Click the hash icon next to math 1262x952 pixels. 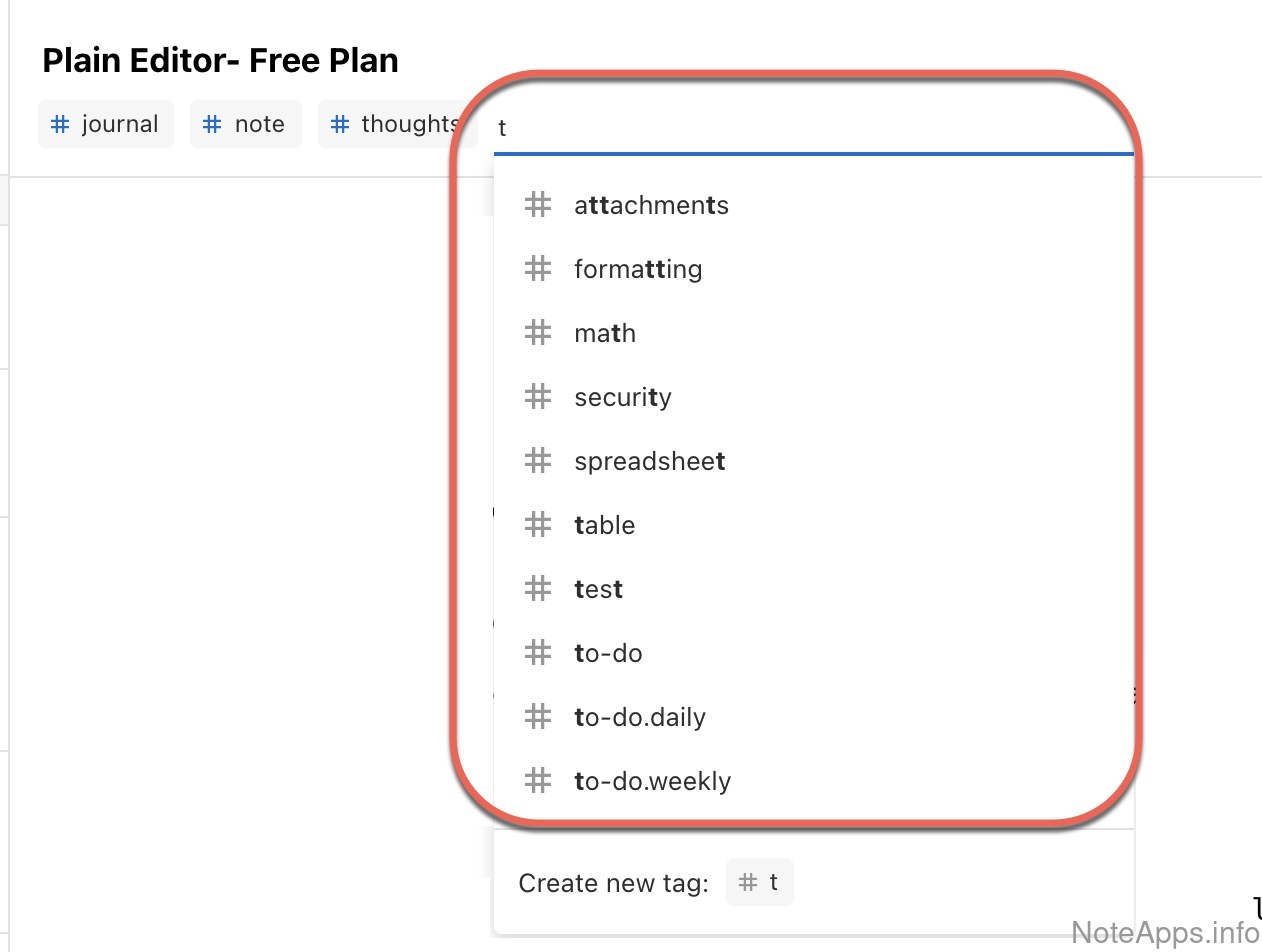point(538,333)
